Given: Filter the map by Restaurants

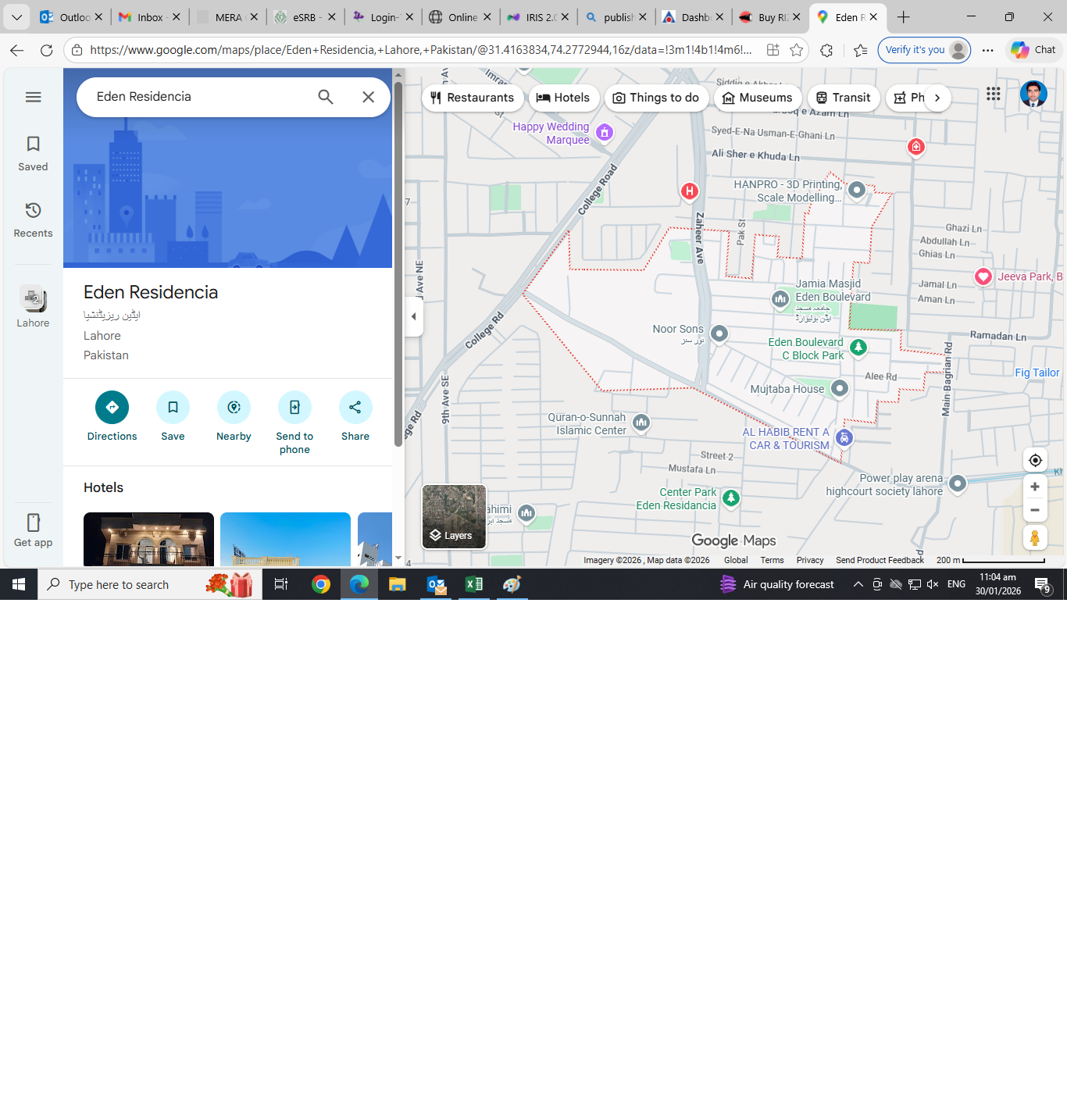Looking at the screenshot, I should (x=473, y=98).
